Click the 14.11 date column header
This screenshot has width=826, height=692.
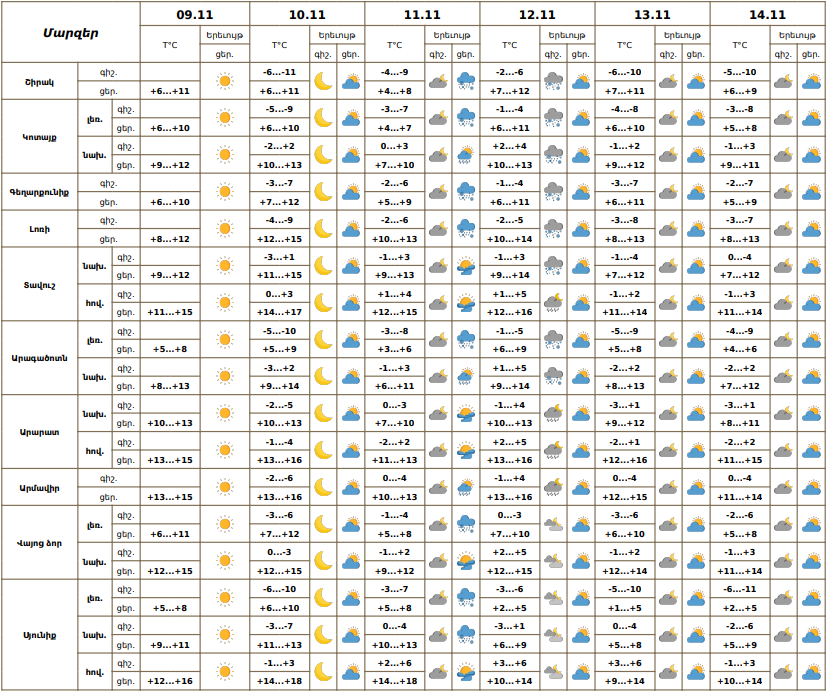tap(767, 15)
